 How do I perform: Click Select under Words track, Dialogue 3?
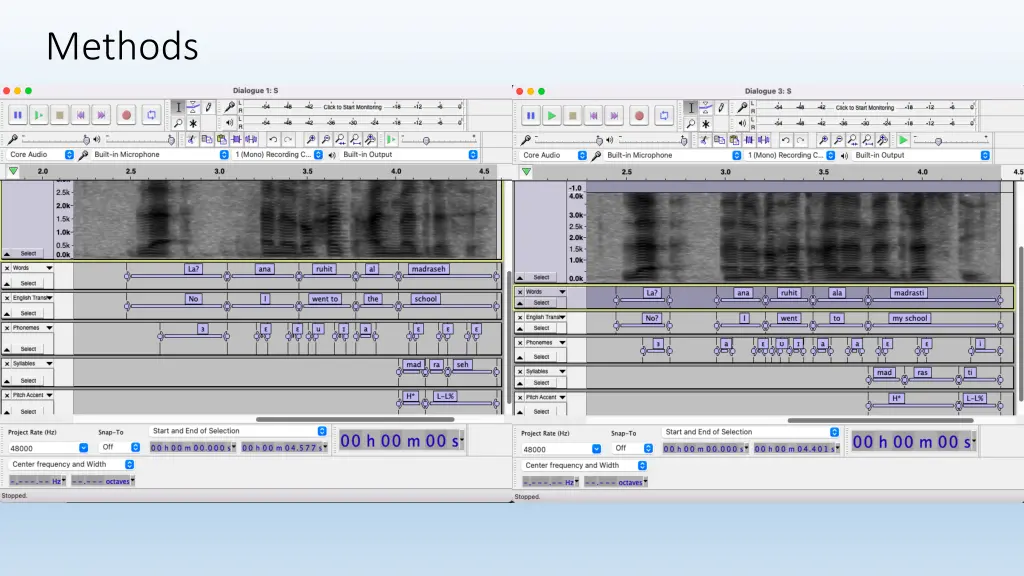click(541, 302)
